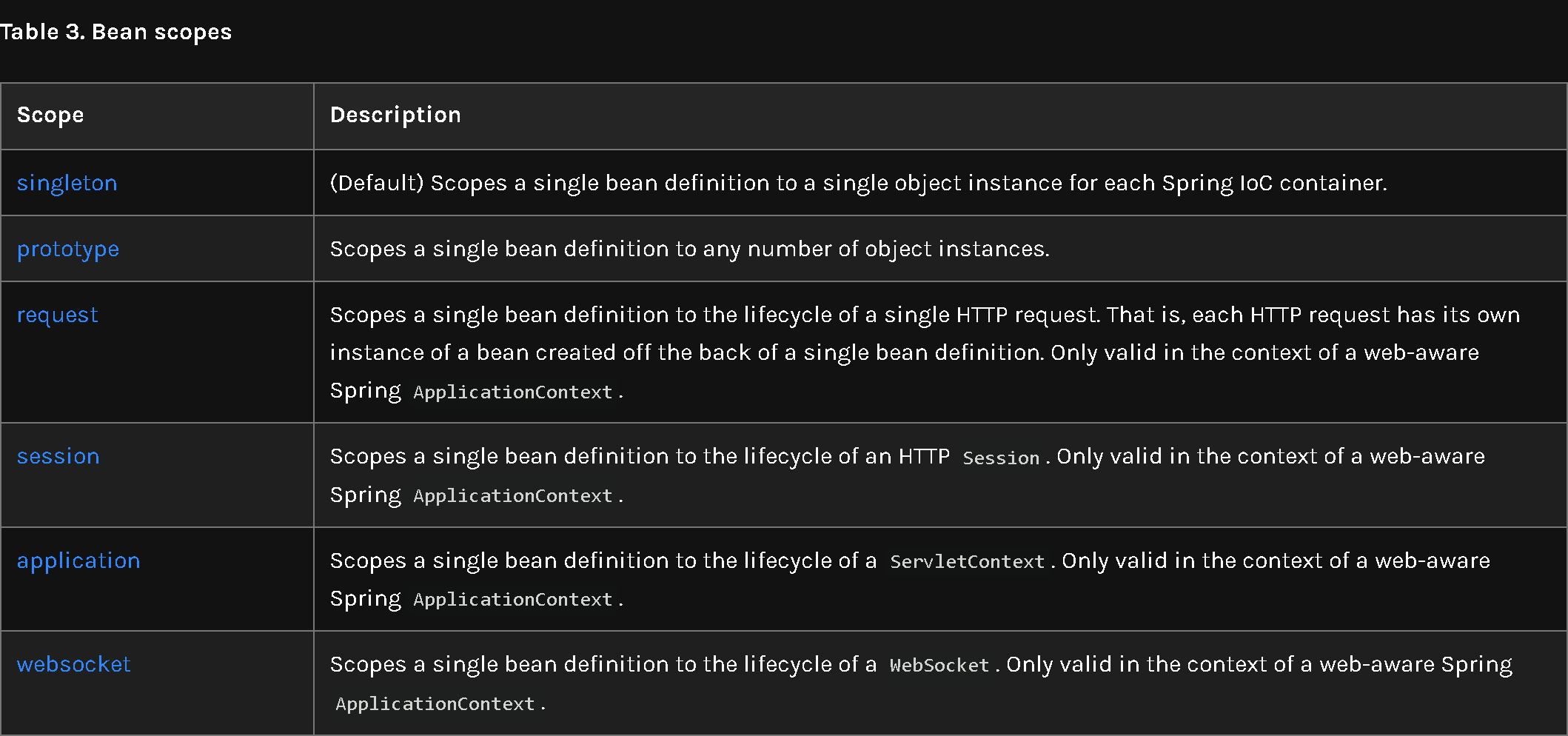Screen dimensions: 1568x736
Task: Open the singleton scope link
Action: click(67, 183)
